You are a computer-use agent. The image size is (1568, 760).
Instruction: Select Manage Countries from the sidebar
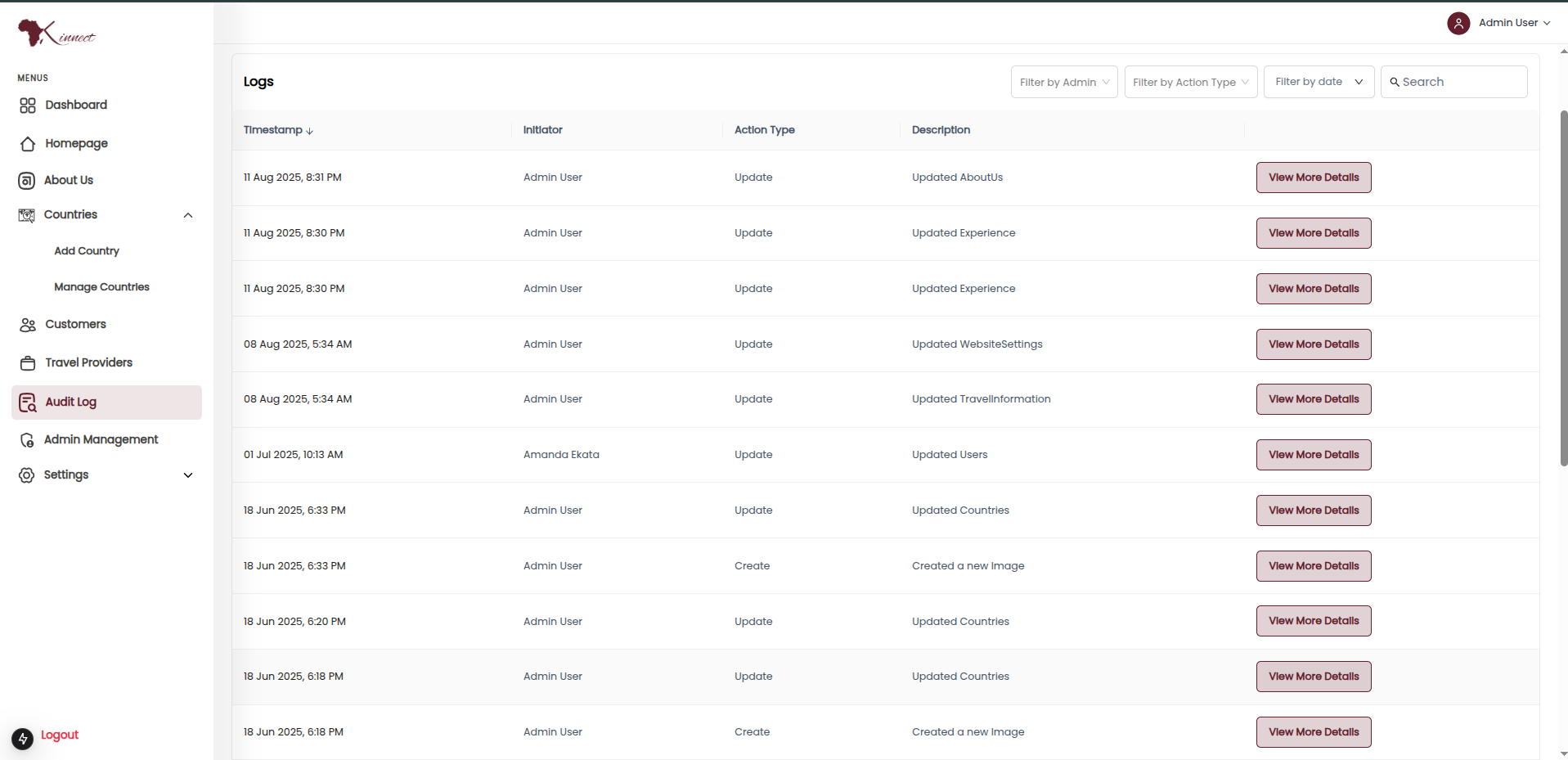[x=101, y=286]
